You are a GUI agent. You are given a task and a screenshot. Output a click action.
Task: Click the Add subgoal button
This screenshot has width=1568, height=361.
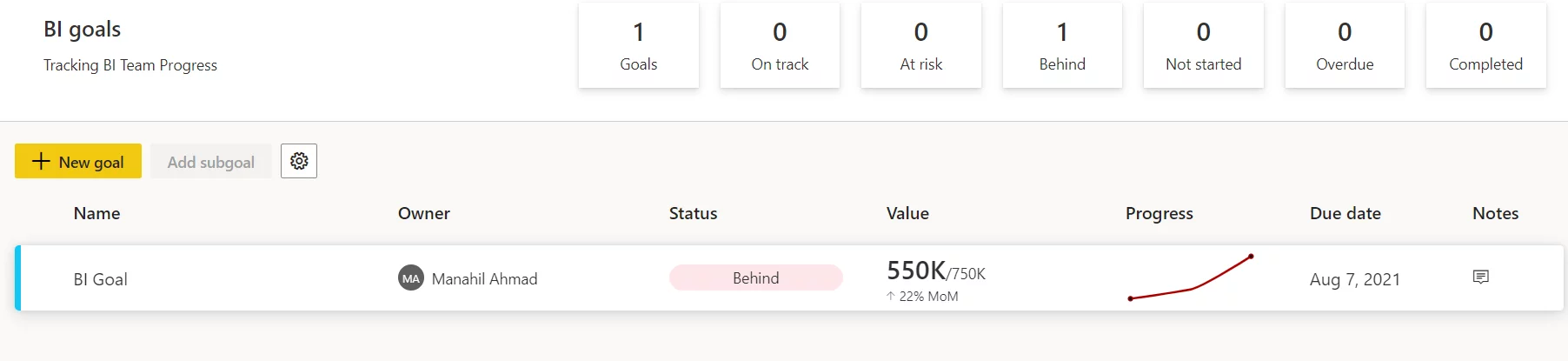point(211,161)
